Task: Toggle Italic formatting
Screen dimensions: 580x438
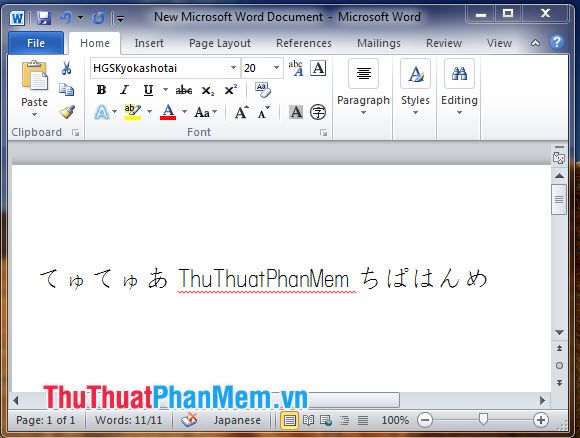Action: [x=125, y=90]
